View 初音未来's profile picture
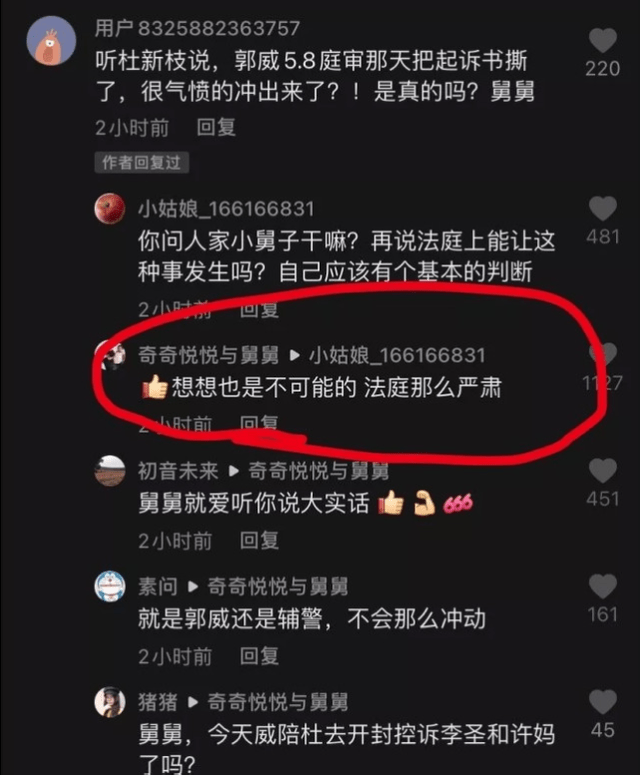This screenshot has height=775, width=640. coord(110,471)
